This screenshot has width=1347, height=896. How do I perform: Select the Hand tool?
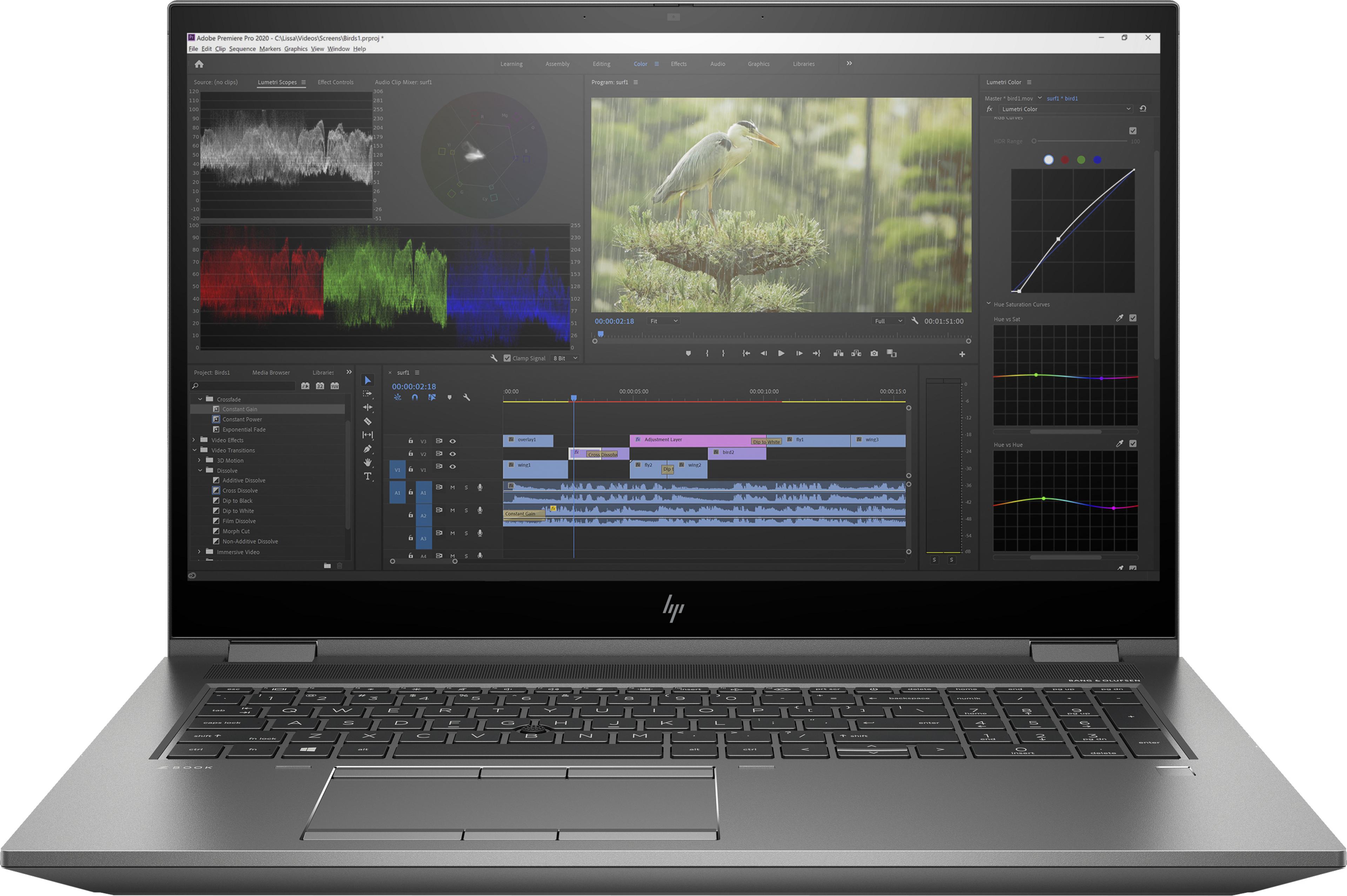[x=368, y=462]
